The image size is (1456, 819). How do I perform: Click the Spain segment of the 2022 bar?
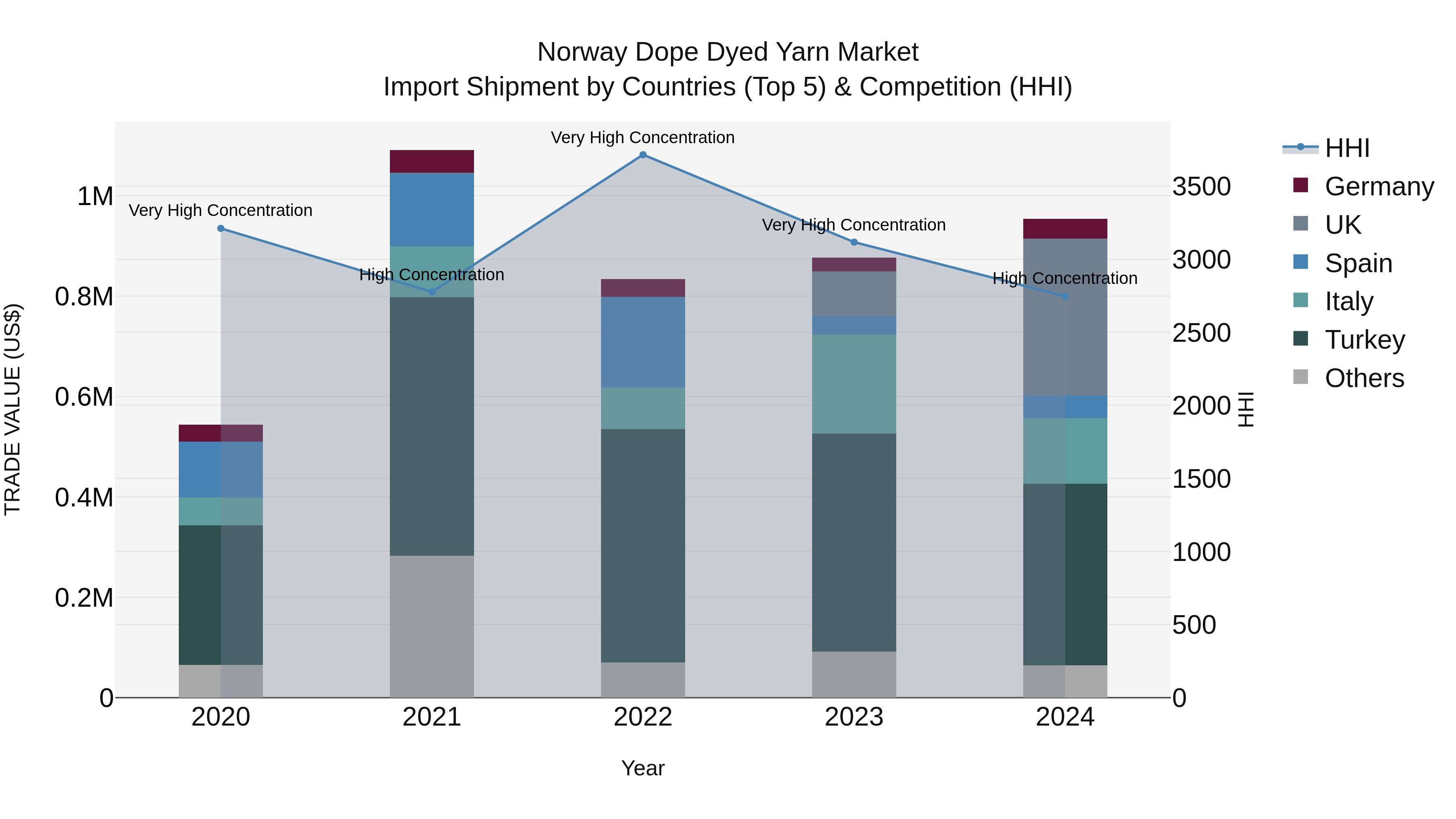(x=643, y=342)
